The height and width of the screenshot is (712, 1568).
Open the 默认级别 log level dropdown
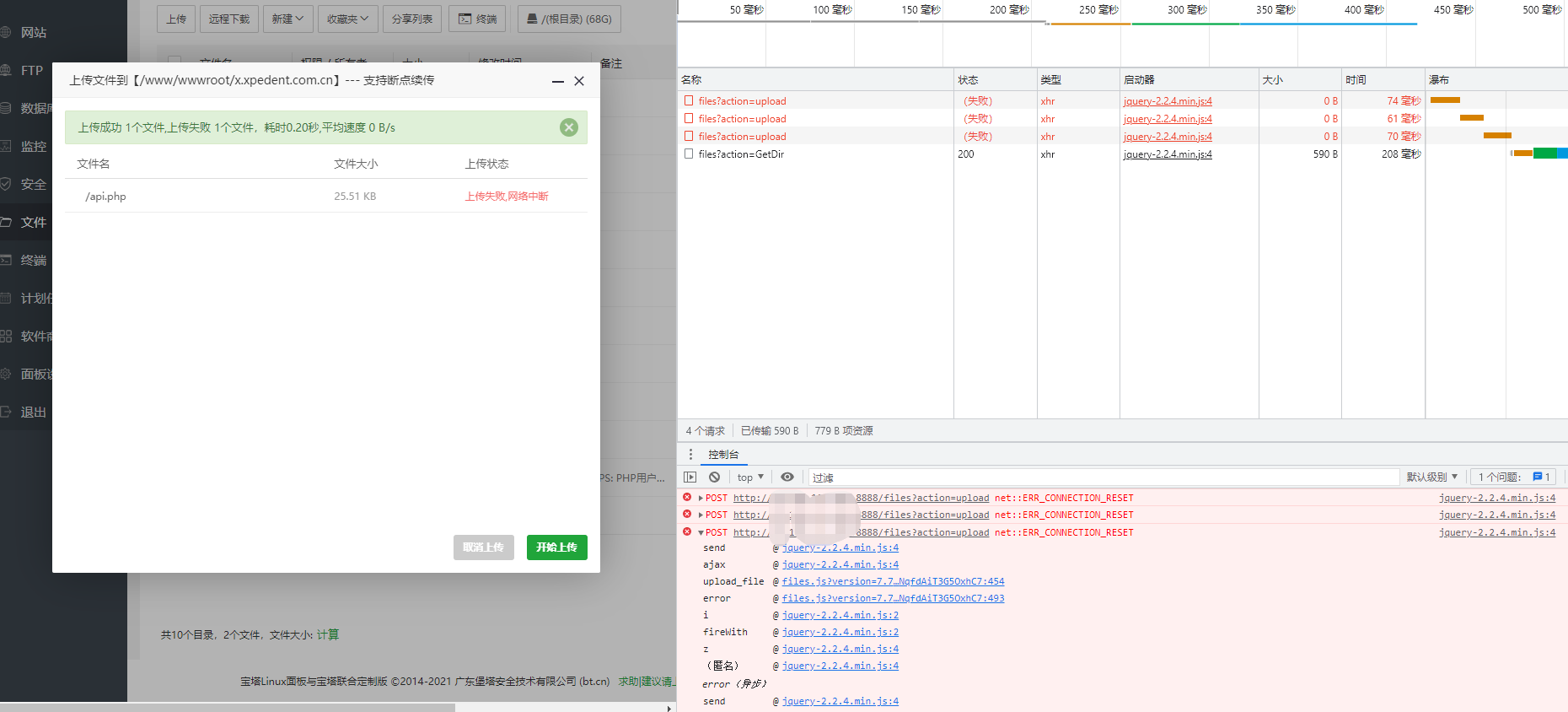1432,477
